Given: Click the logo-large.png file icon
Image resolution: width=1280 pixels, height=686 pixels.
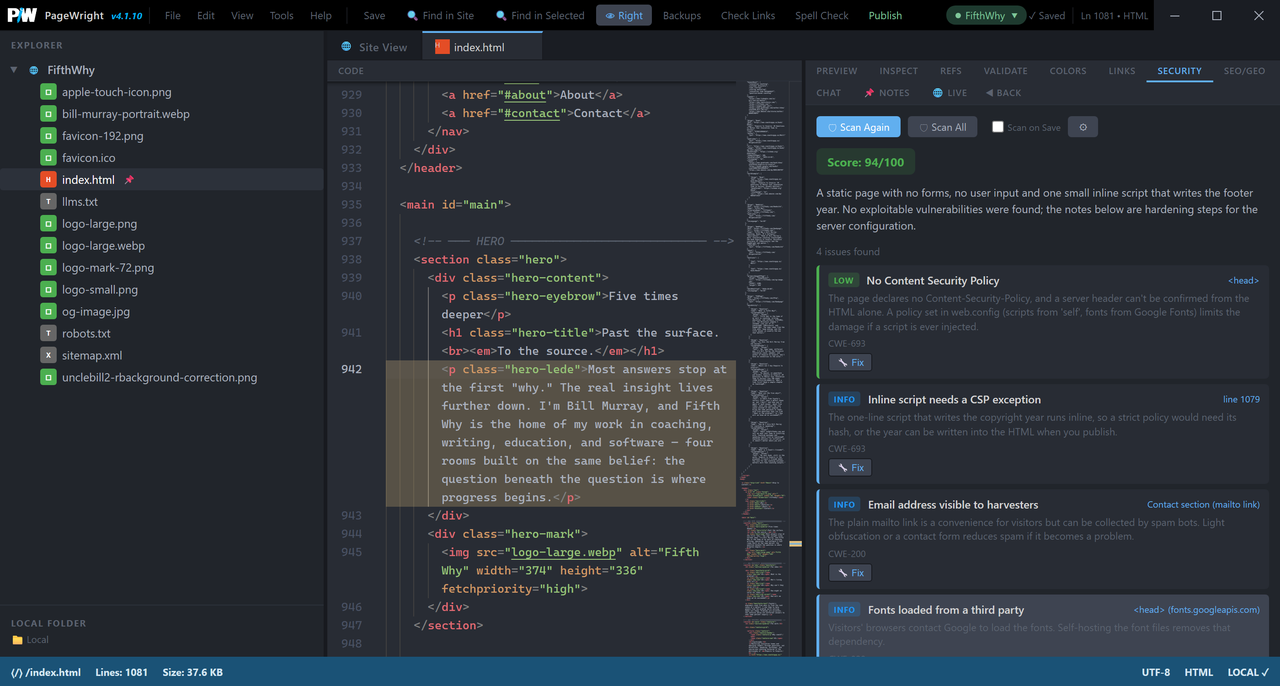Looking at the screenshot, I should [48, 224].
